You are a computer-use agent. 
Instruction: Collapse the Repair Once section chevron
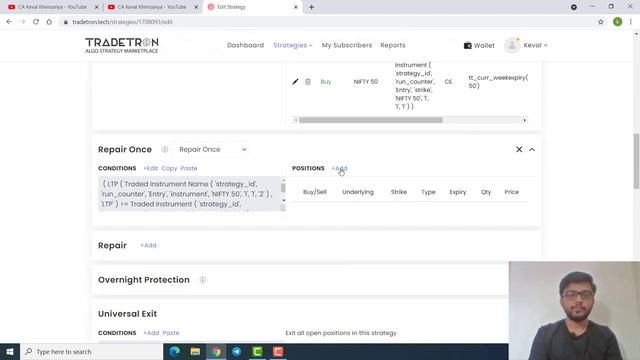coord(532,149)
